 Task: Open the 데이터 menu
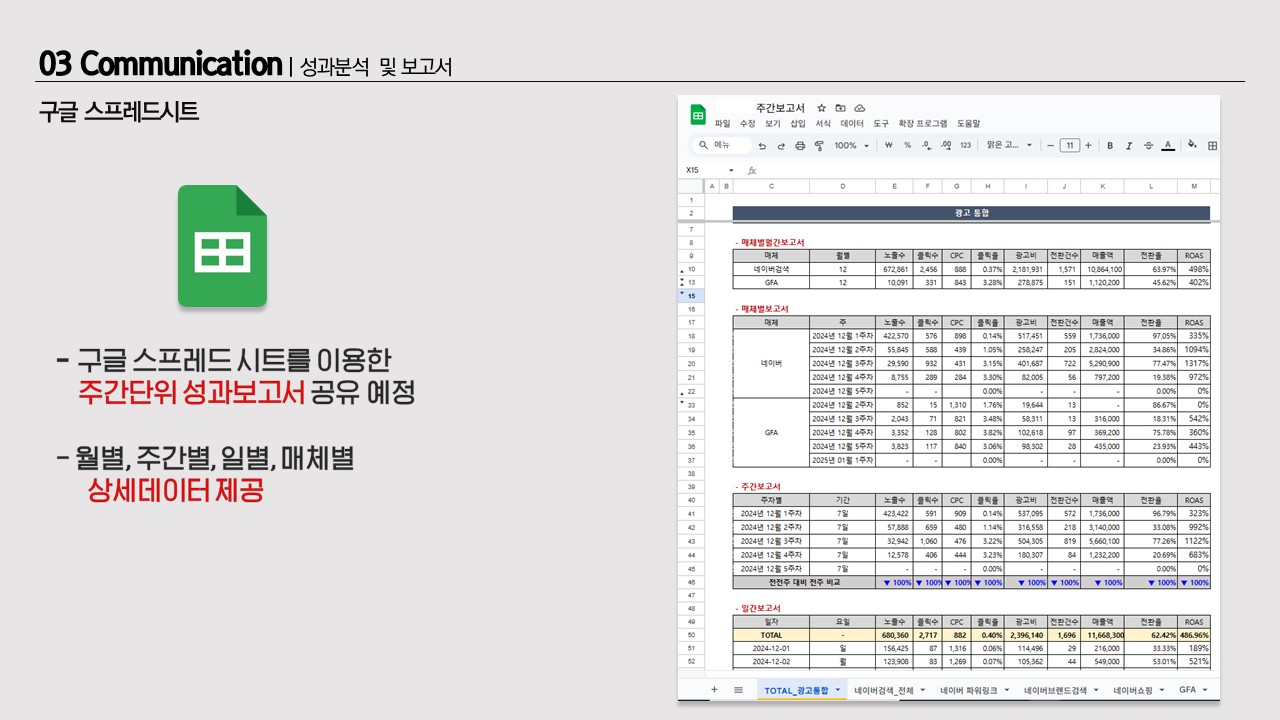pyautogui.click(x=852, y=124)
